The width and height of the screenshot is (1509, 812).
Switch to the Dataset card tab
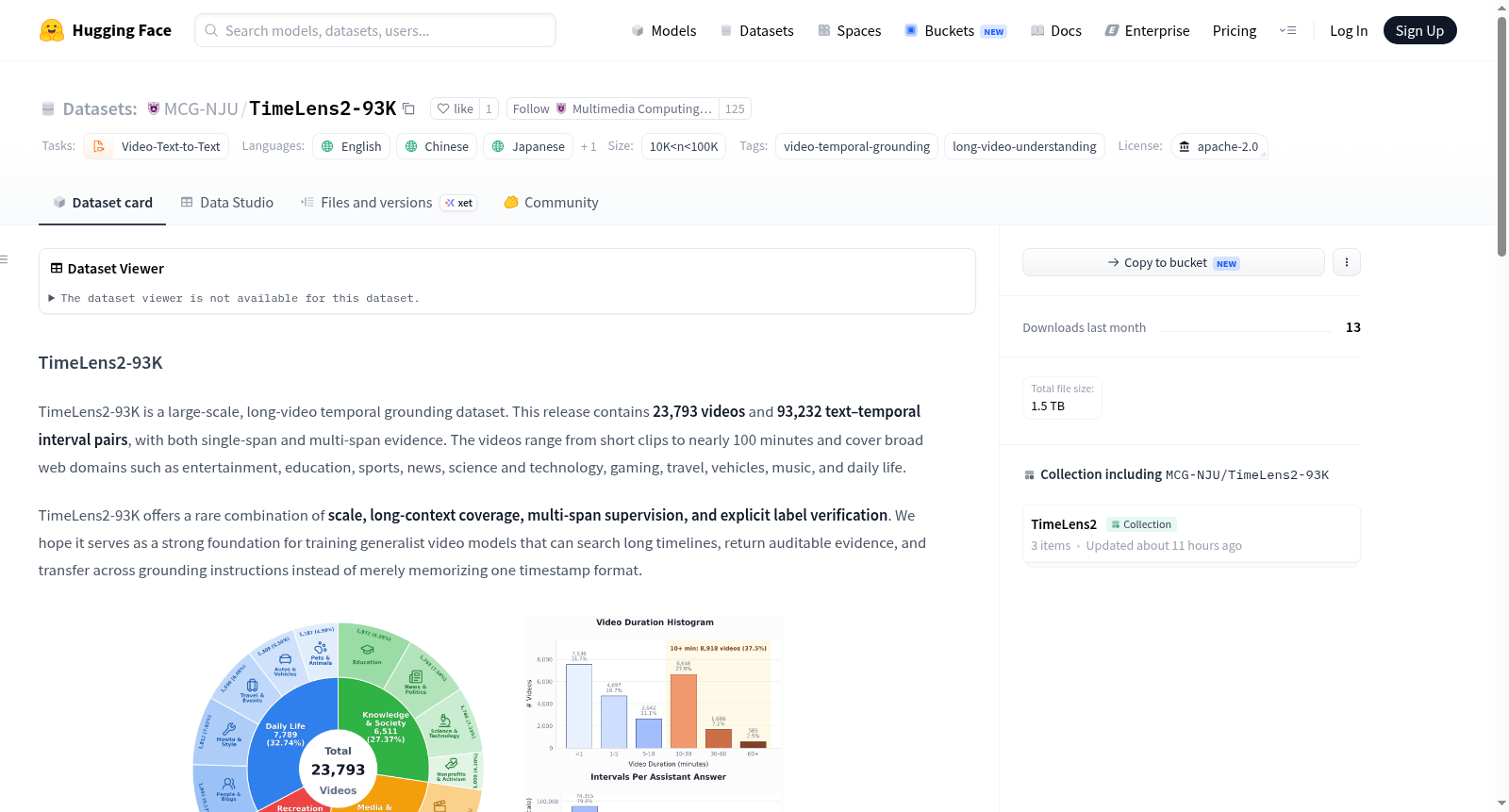103,203
